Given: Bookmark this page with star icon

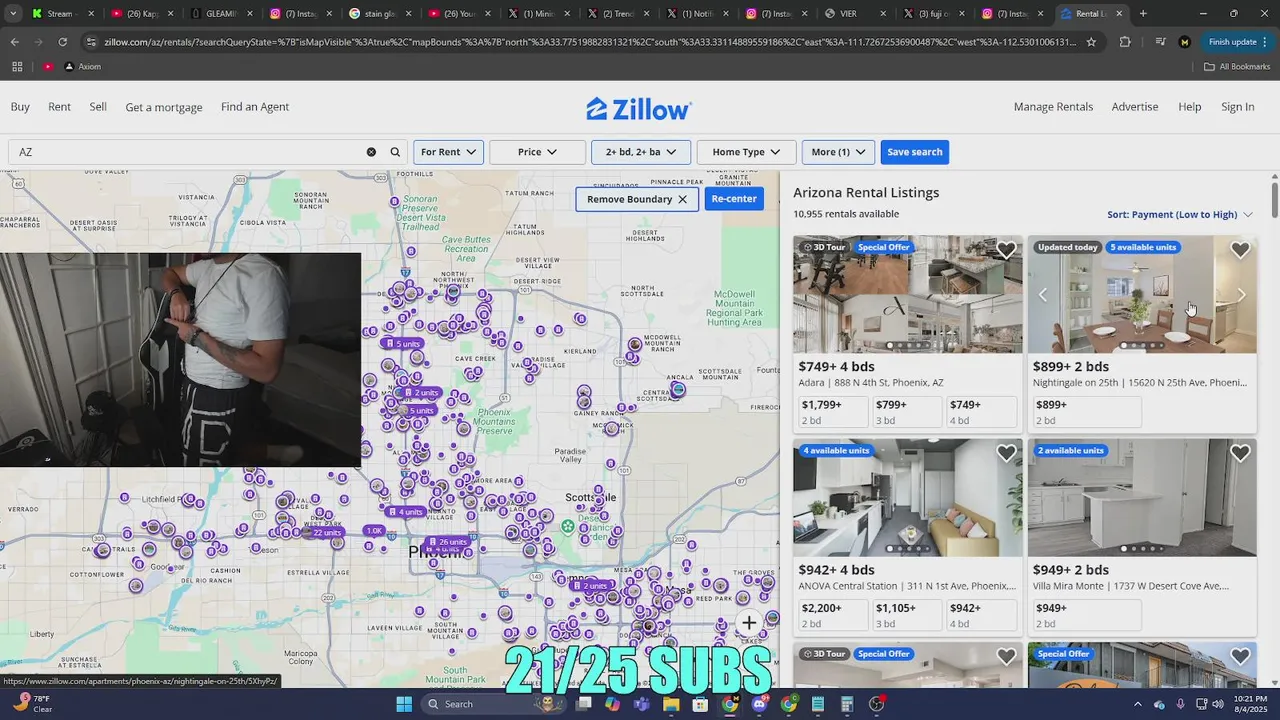Looking at the screenshot, I should pyautogui.click(x=1091, y=42).
